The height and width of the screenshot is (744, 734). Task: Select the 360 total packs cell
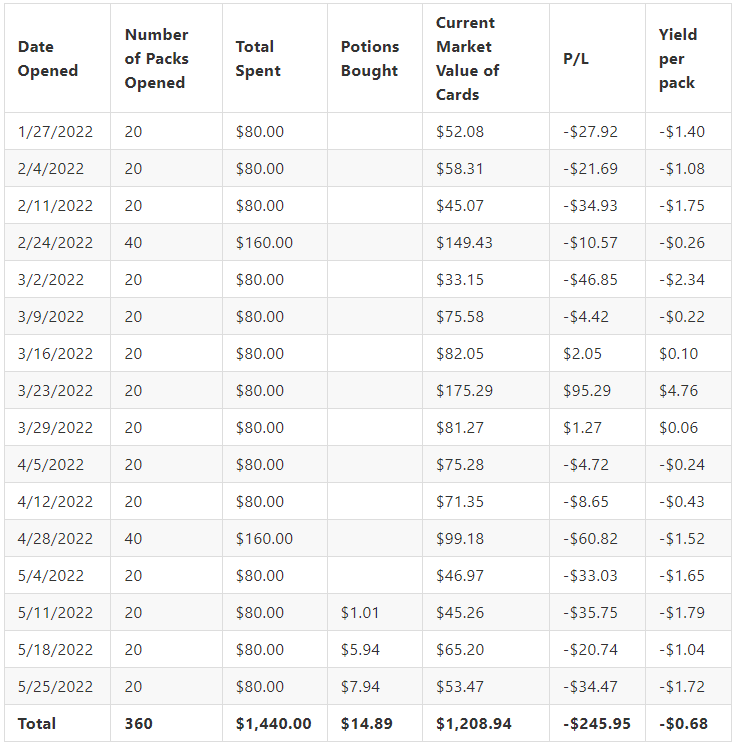click(x=138, y=724)
